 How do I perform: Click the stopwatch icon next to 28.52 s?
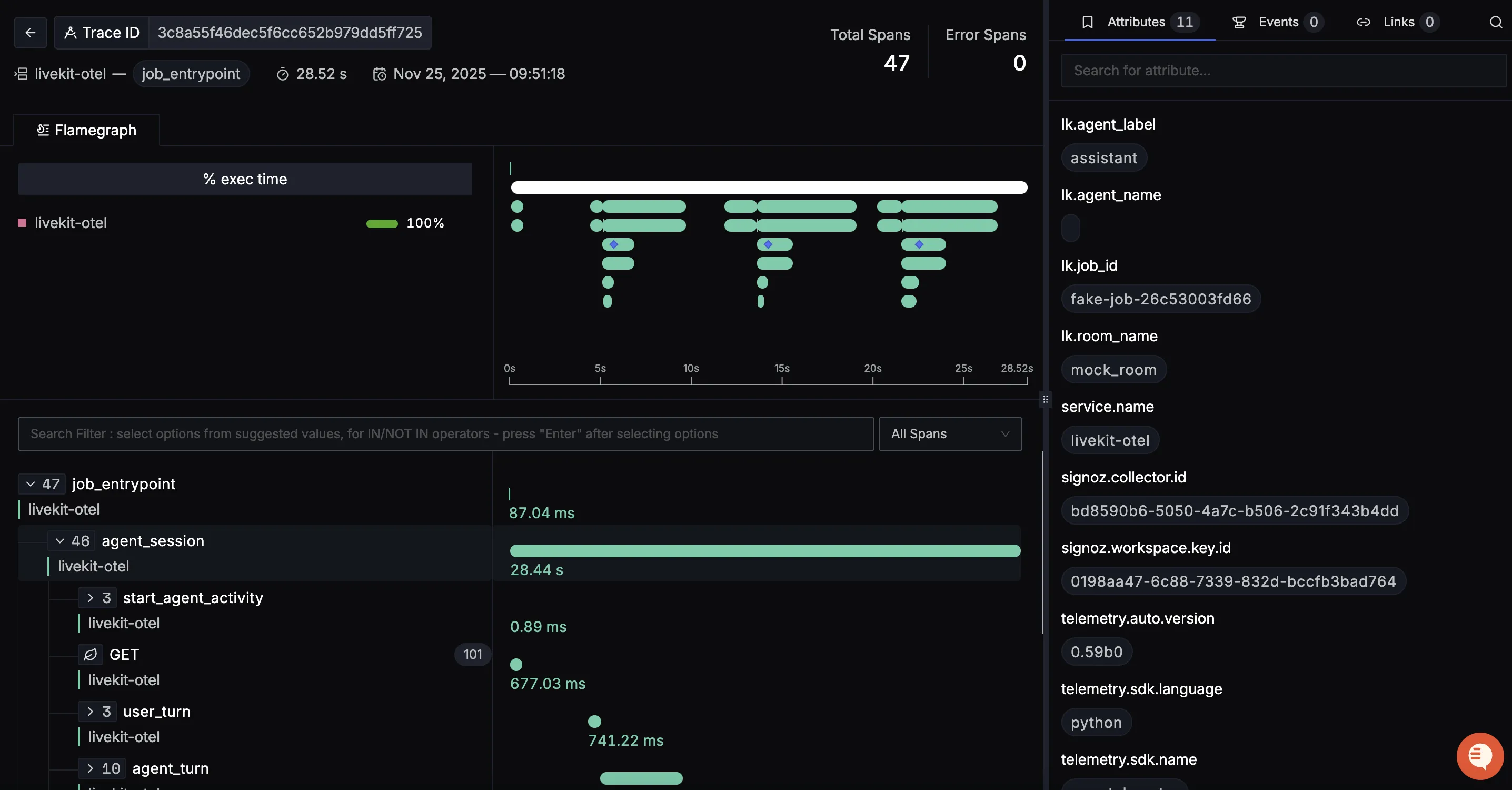point(283,74)
